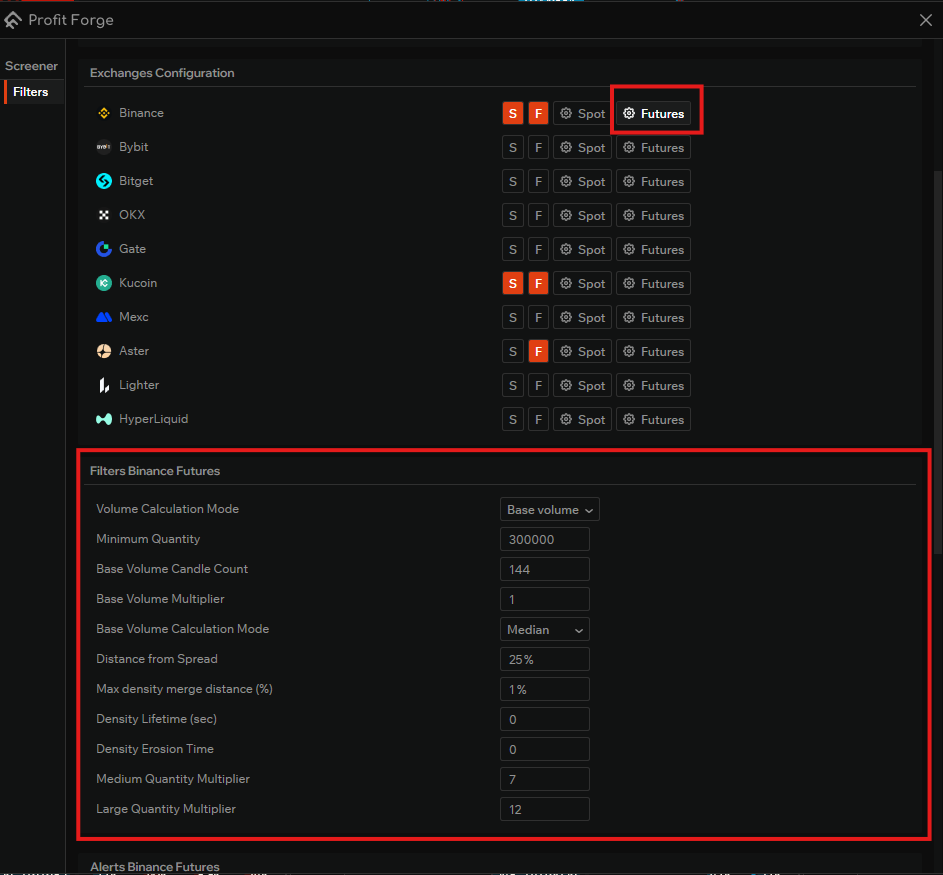
Task: Switch to the Screener tab
Action: (31, 66)
